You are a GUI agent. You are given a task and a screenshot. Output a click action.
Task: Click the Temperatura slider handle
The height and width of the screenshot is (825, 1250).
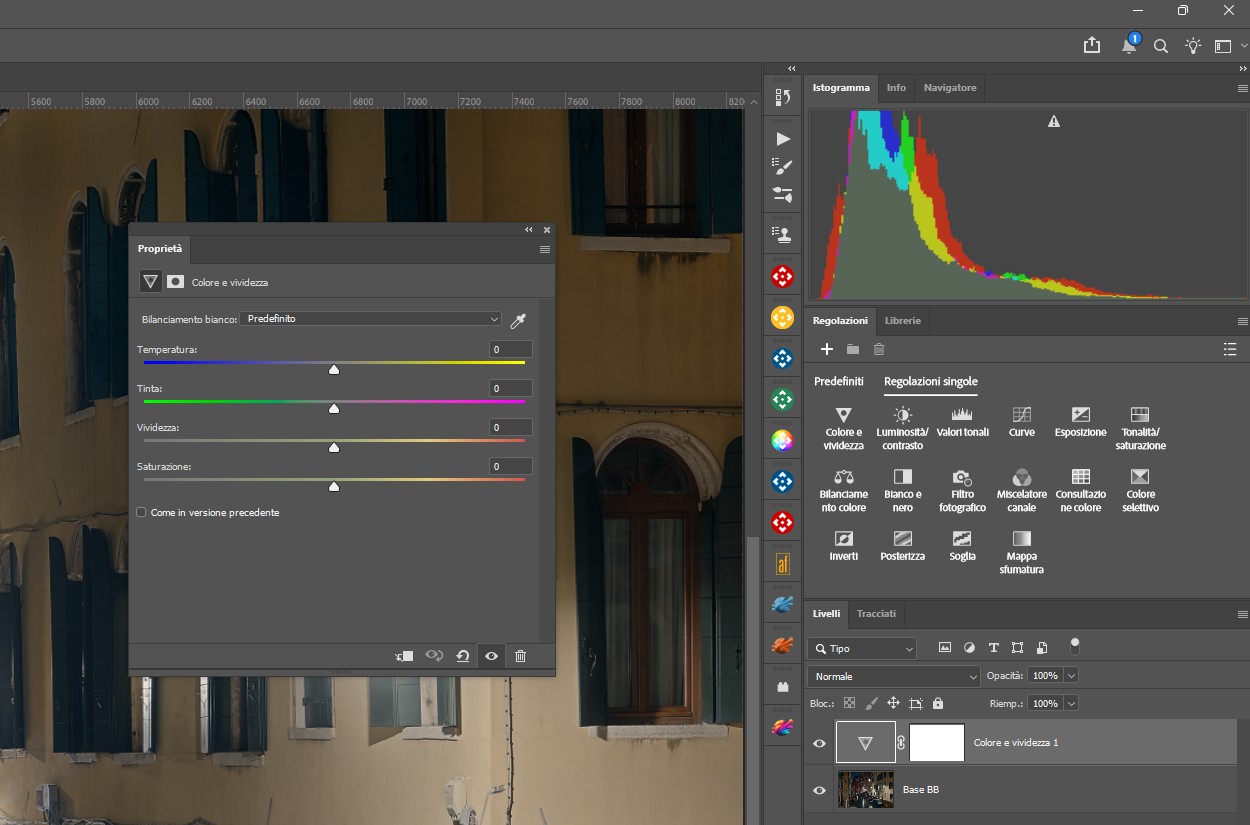pos(334,370)
